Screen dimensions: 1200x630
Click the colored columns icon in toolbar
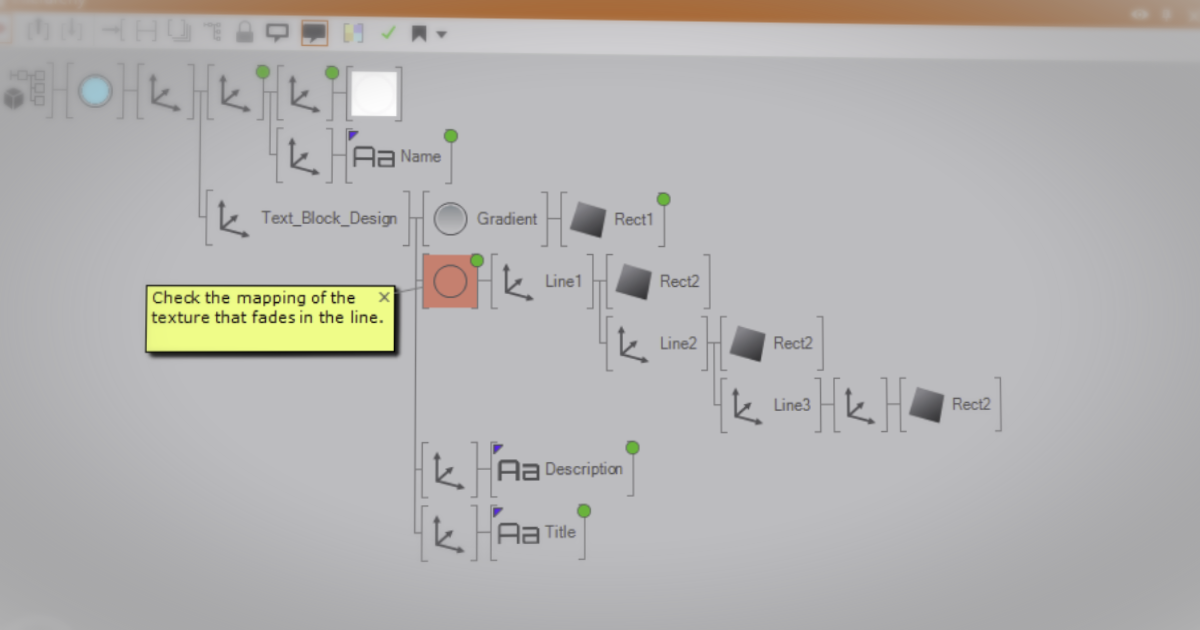[x=352, y=33]
